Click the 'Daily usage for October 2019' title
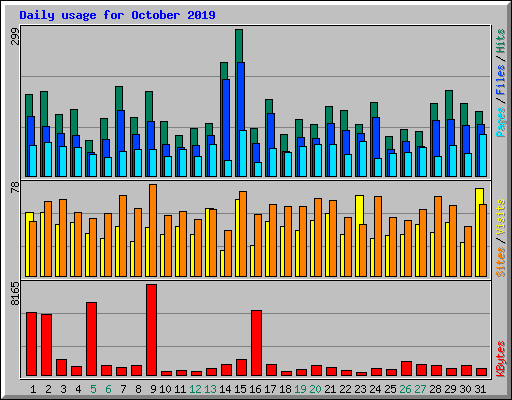 pos(117,15)
